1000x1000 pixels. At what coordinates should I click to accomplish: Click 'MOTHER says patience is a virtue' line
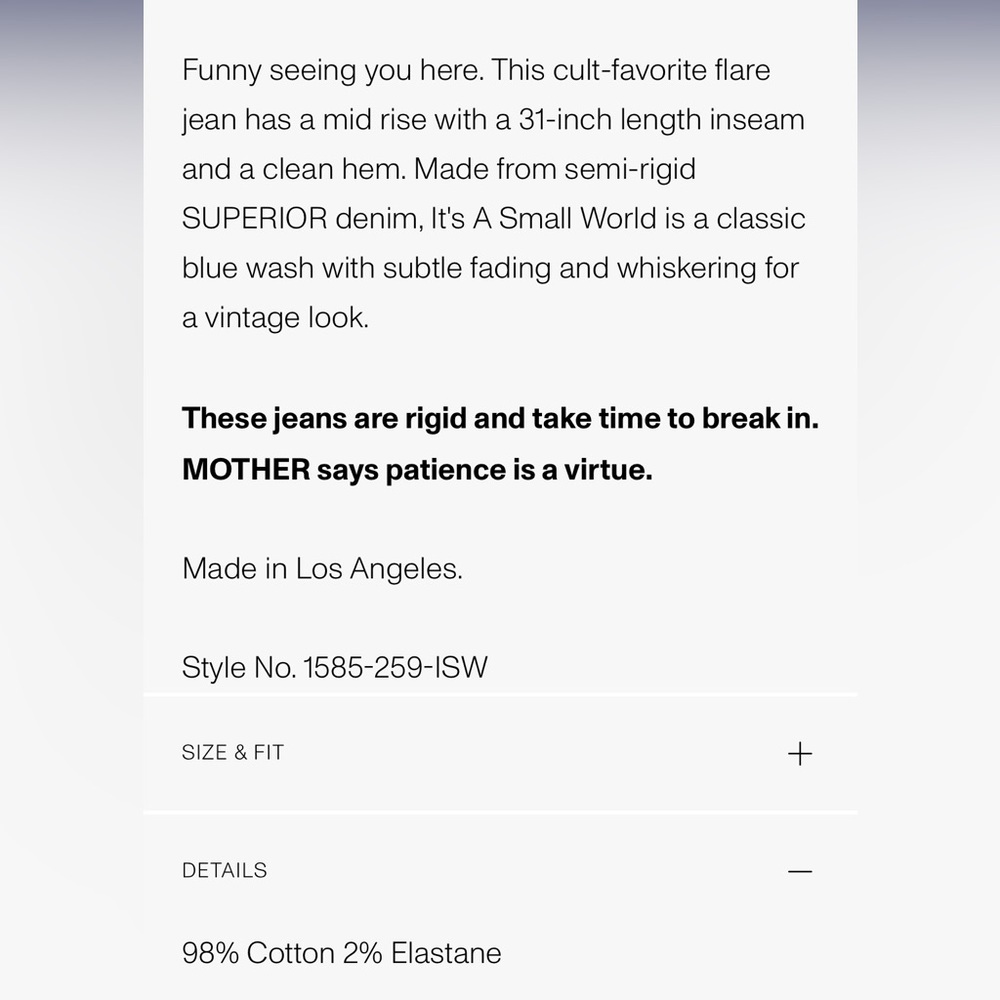(x=417, y=470)
